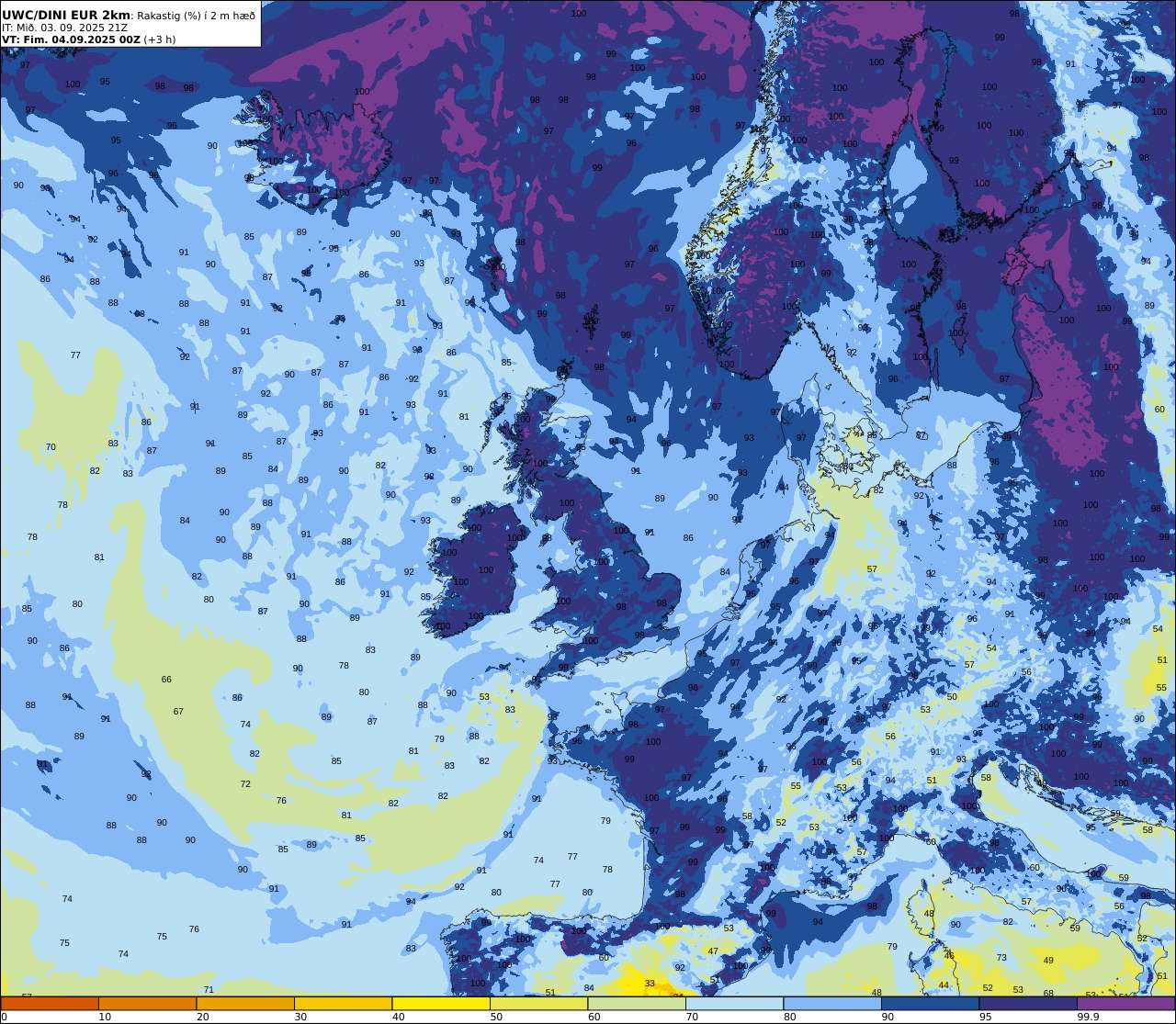
Task: Click the humidity value "49" in the southeast
Action: point(1048,961)
